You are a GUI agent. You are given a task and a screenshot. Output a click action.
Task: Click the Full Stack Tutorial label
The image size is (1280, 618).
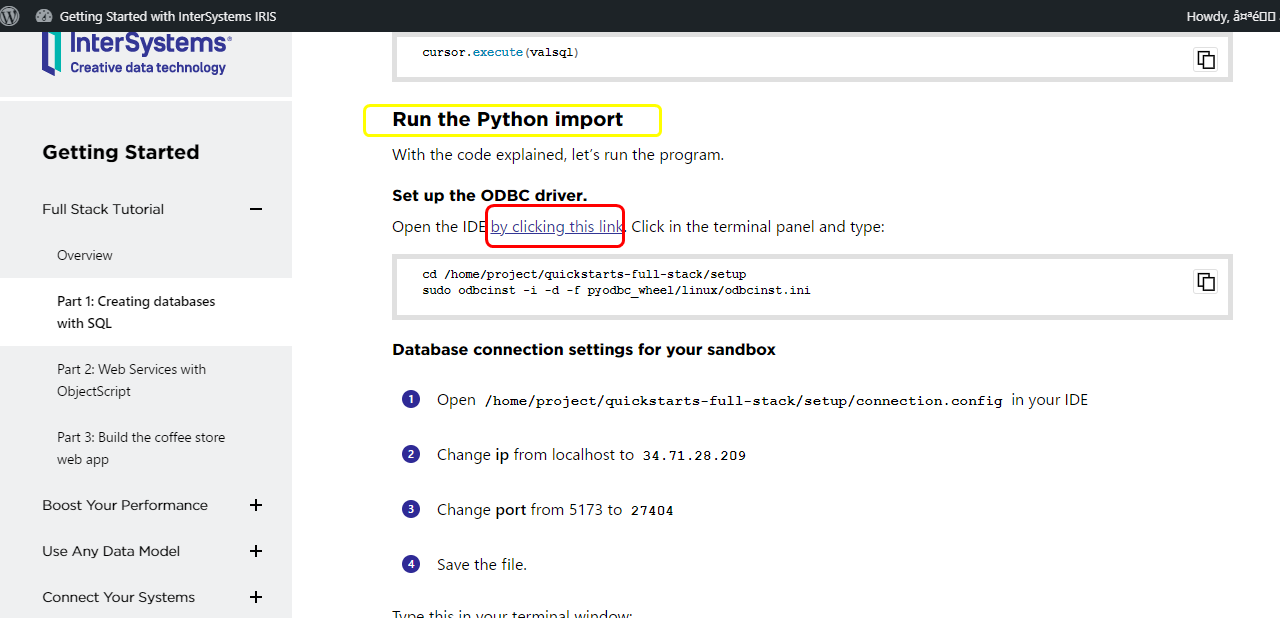pyautogui.click(x=103, y=209)
